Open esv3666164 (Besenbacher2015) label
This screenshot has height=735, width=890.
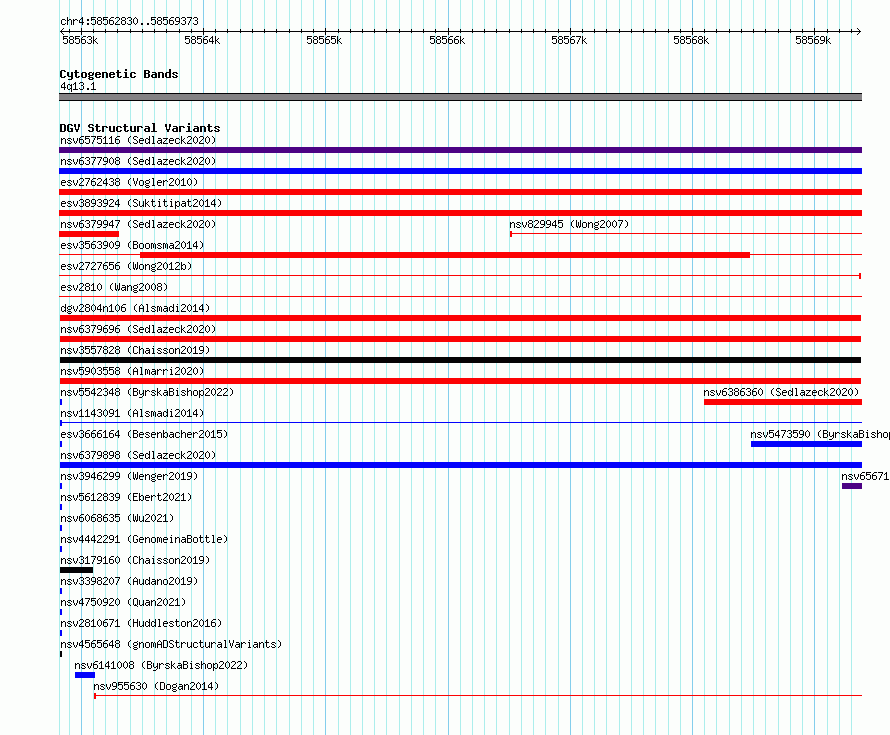coord(144,434)
